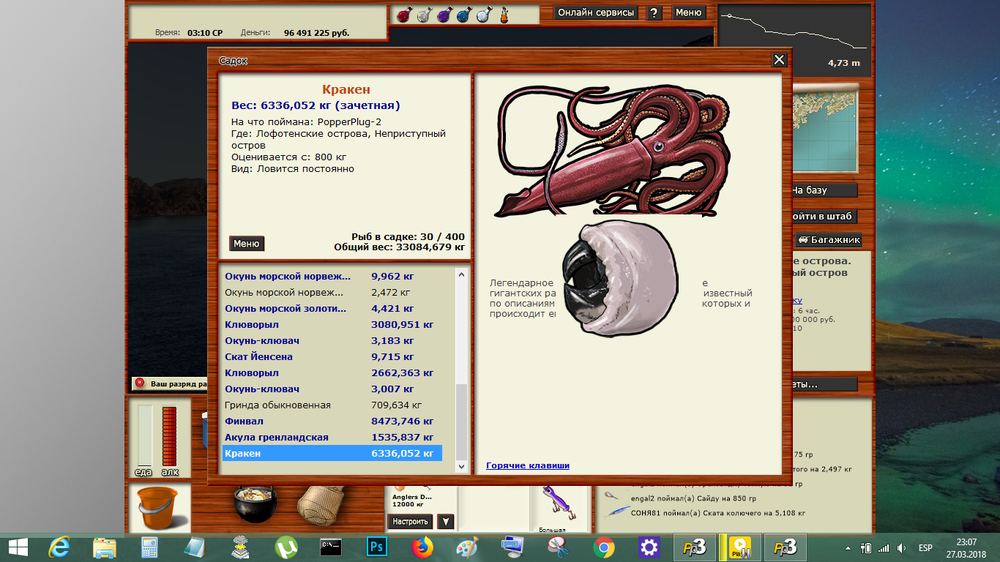Click the fish list scrollbar thumb
This screenshot has width=1000, height=562.
[x=461, y=422]
